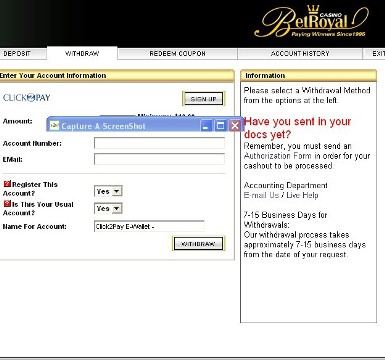The width and height of the screenshot is (385, 360).
Task: Click the Exit tab
Action: [375, 54]
